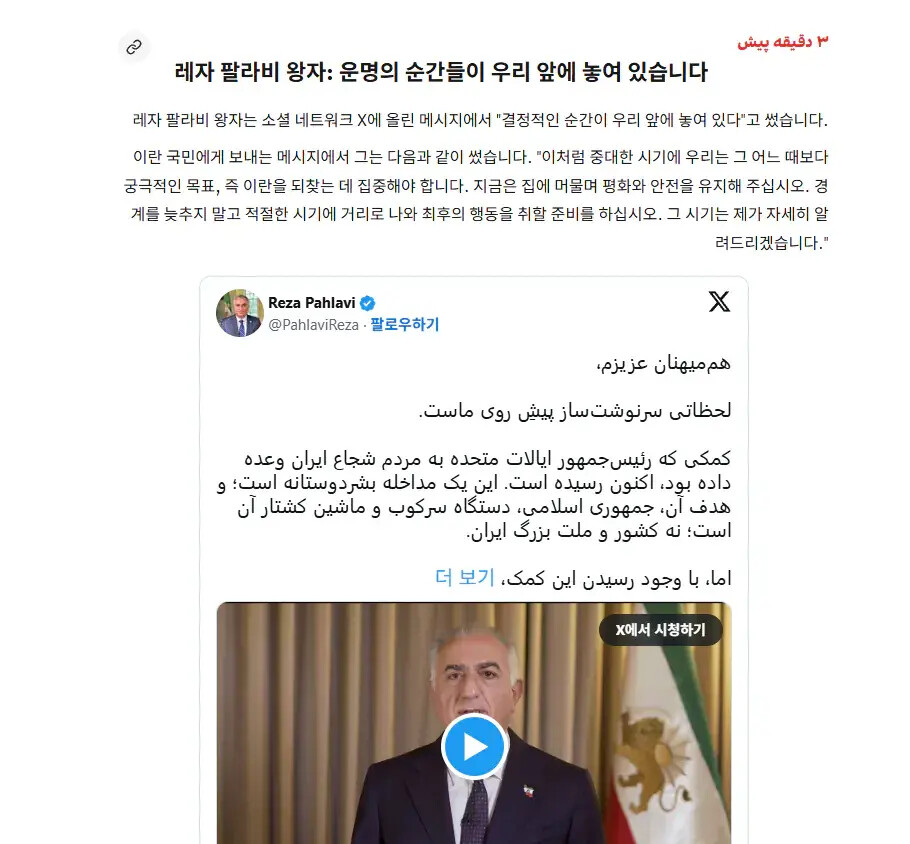Screen dimensions: 910x844
Task: Select the X에서 시청하기 button
Action: click(660, 630)
